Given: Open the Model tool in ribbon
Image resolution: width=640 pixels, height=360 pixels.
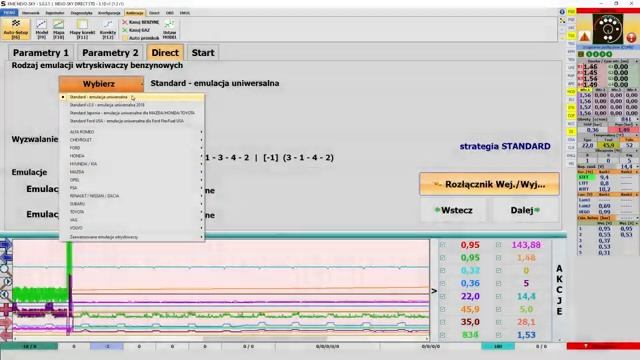Looking at the screenshot, I should (42, 29).
